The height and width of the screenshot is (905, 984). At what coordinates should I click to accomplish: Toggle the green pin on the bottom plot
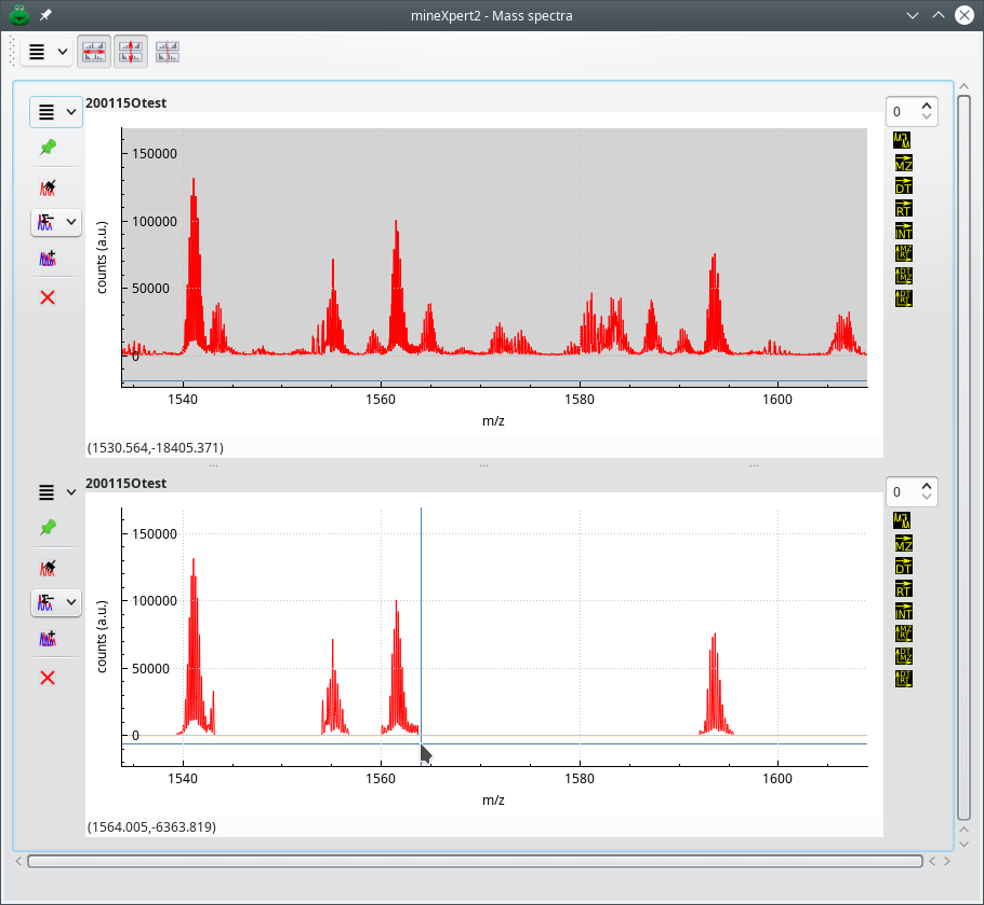tap(47, 527)
